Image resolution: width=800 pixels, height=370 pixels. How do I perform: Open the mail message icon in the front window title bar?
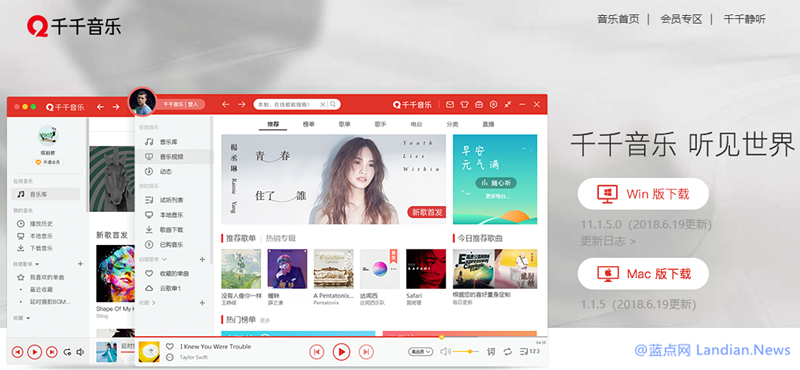click(x=449, y=104)
